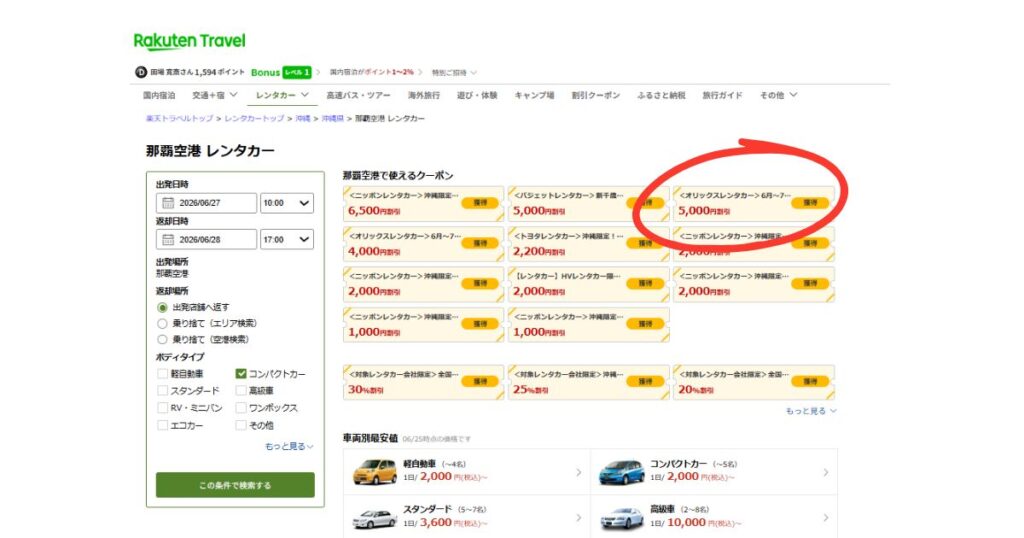Select 出発店舗へ返す radio option
Viewport: 1024px width, 538px height.
pos(163,308)
